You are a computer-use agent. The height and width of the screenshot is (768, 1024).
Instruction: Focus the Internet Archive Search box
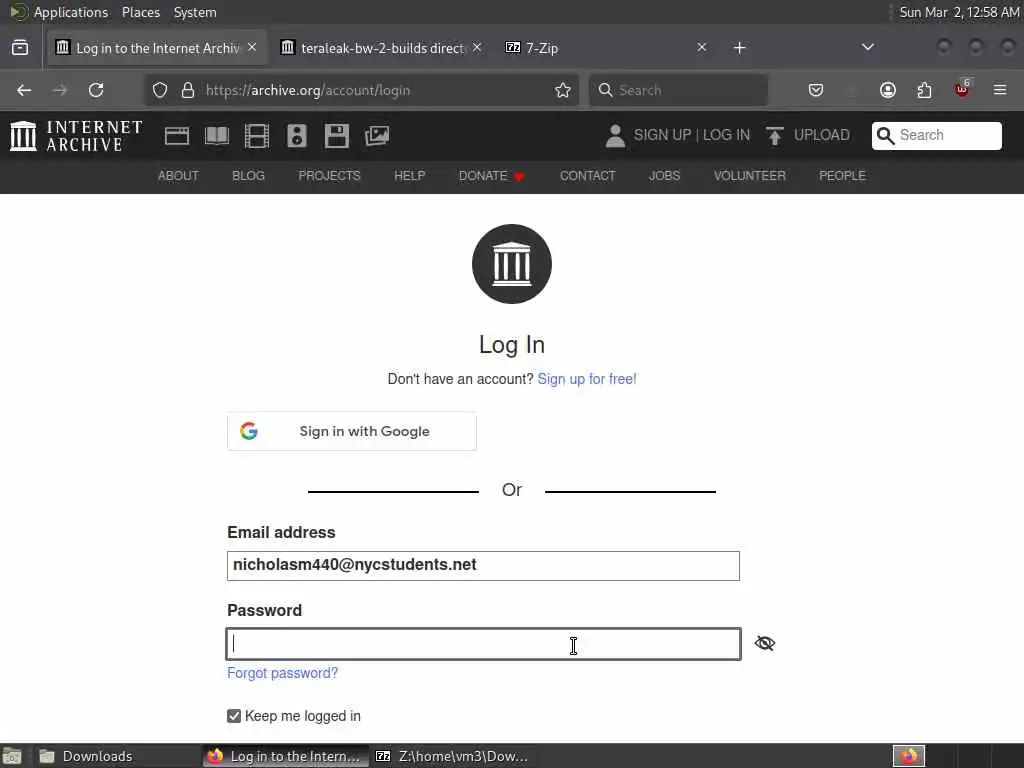pyautogui.click(x=936, y=135)
